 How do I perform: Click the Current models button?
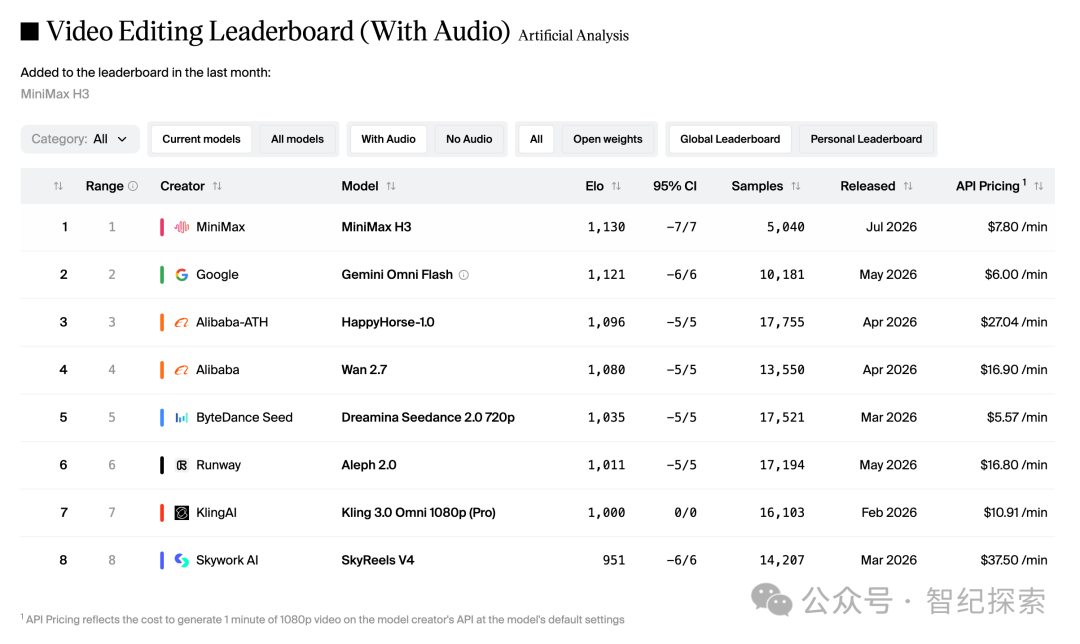201,139
